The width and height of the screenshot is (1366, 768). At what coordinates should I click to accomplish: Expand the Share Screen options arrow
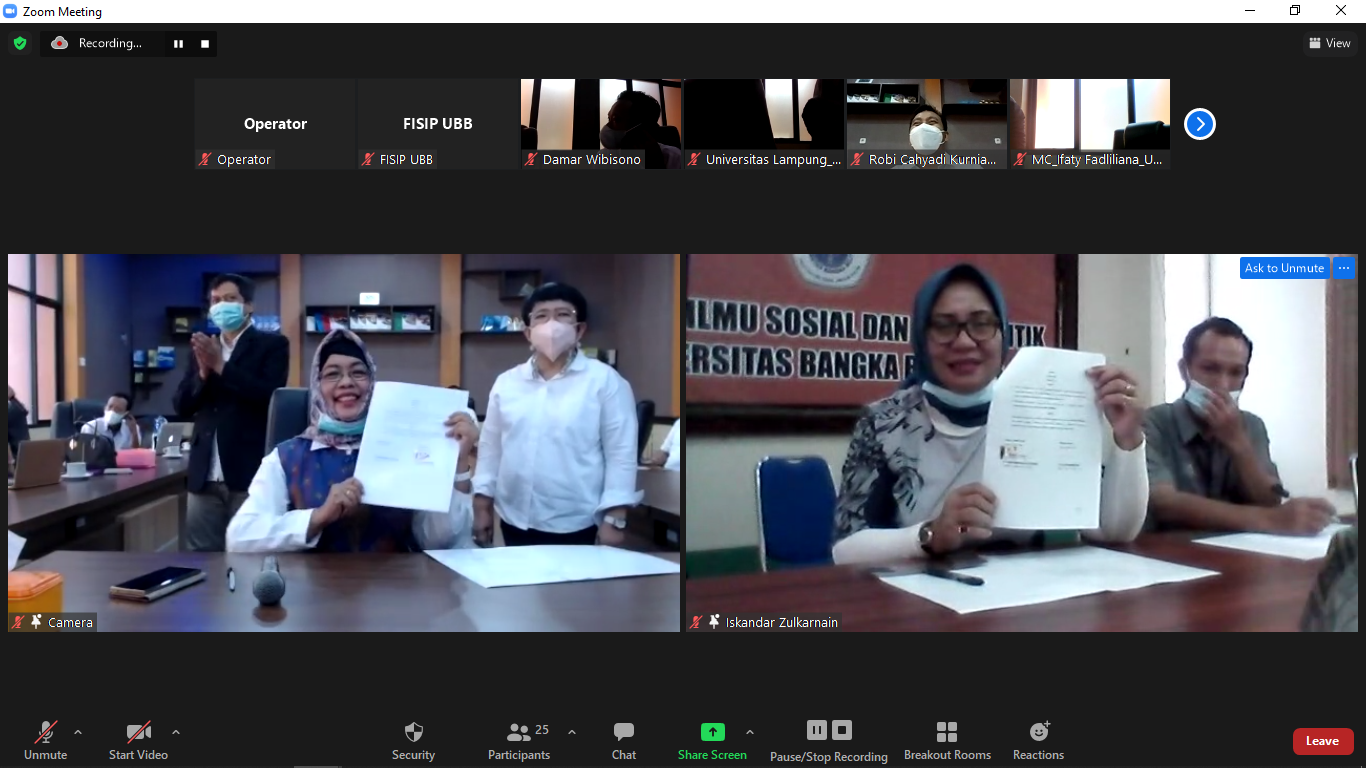[750, 732]
